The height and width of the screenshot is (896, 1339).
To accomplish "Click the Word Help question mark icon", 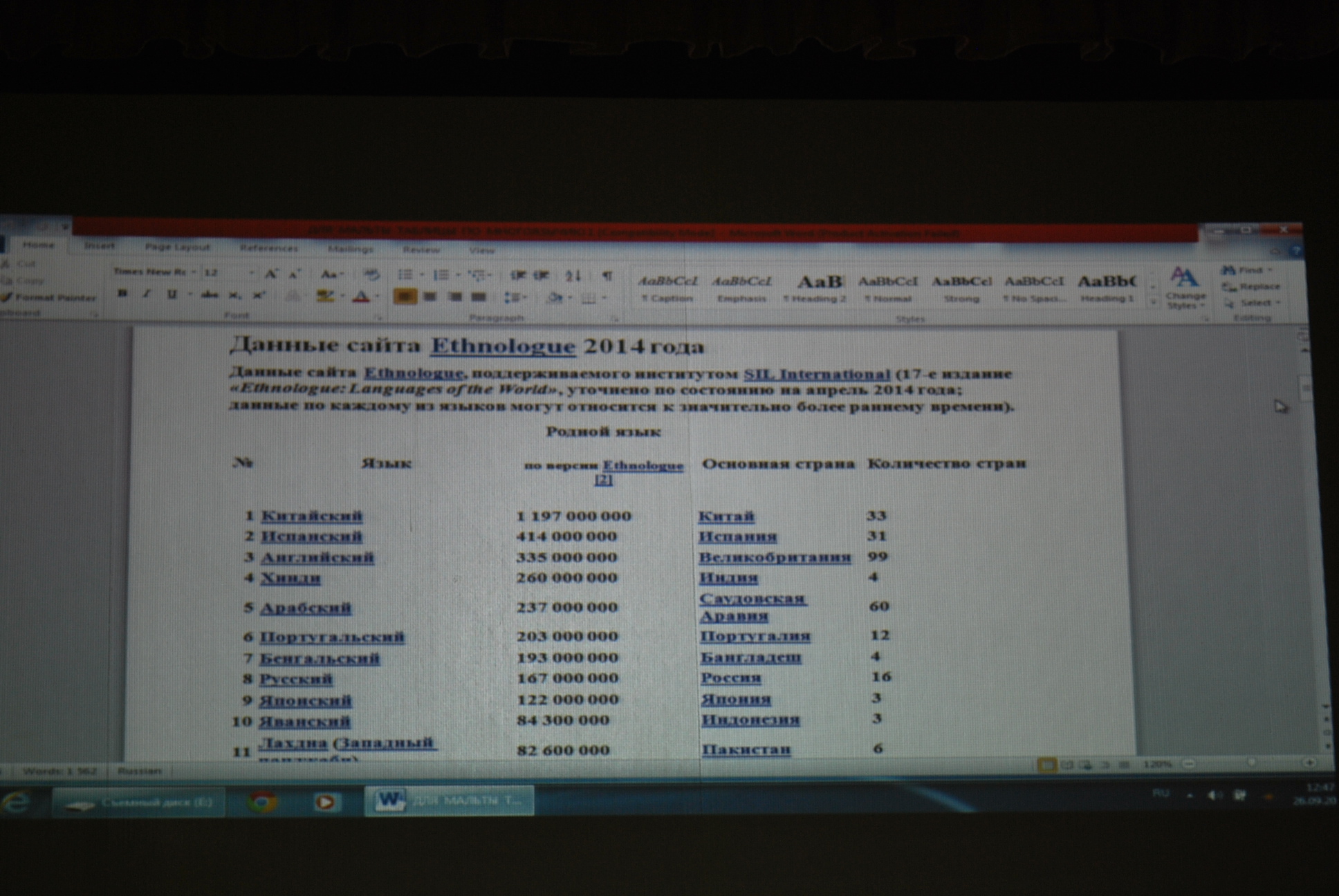I will point(1295,252).
